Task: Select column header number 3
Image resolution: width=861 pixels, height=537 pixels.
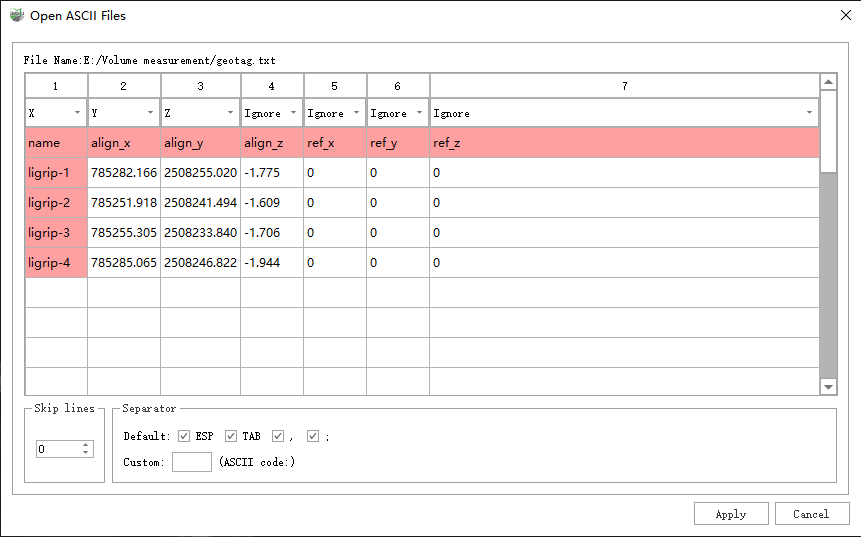Action: point(200,86)
